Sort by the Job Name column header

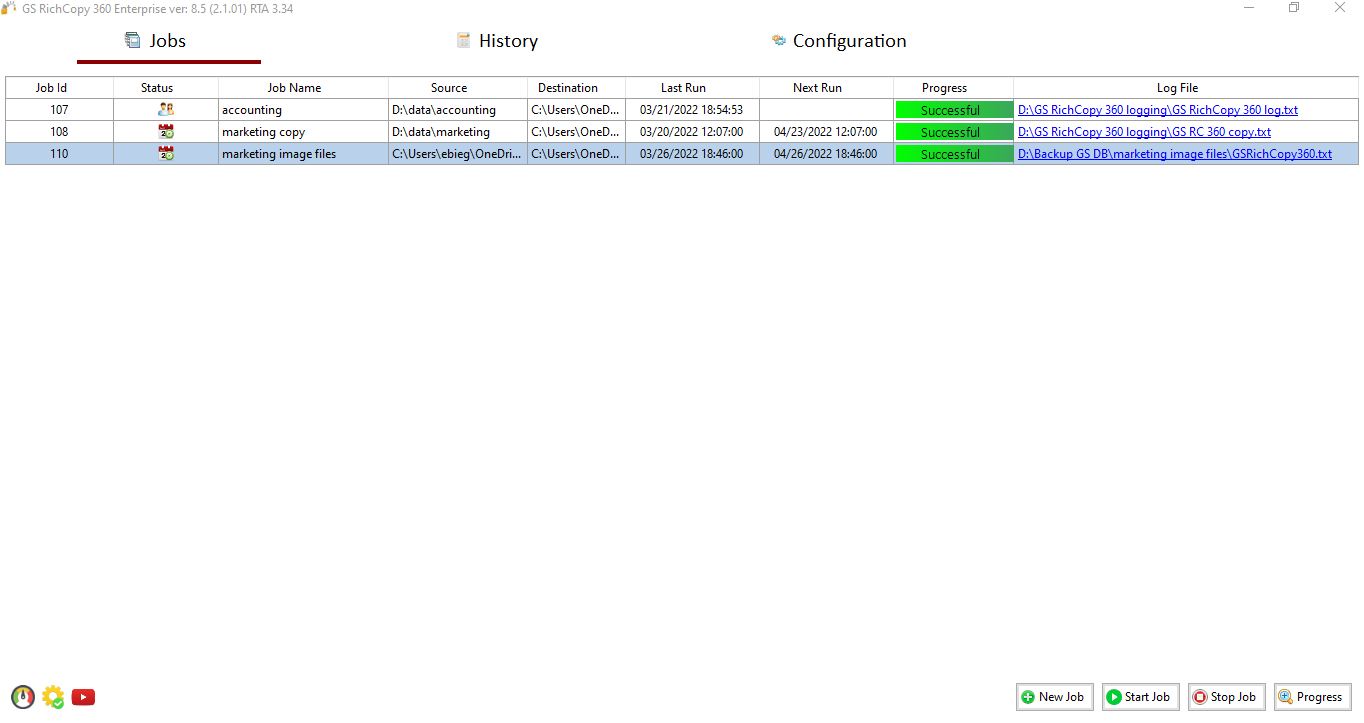pos(303,88)
